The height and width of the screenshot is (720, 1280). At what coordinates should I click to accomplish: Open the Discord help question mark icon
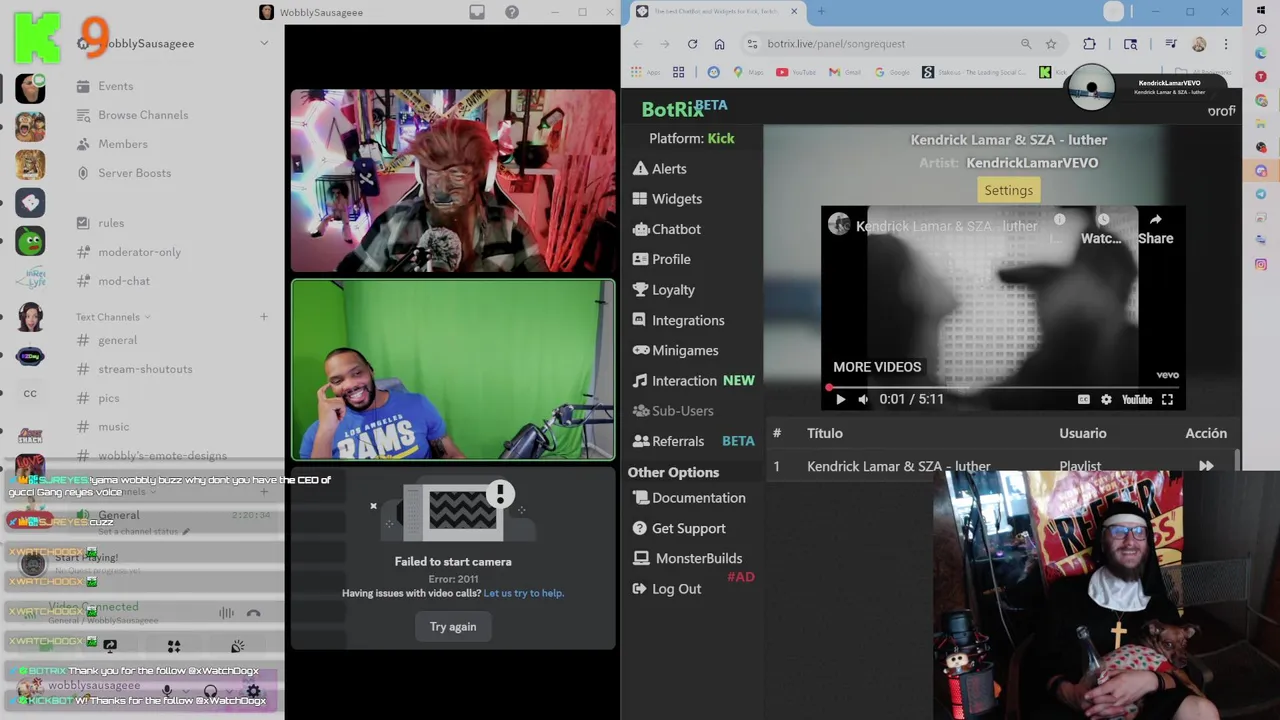512,12
